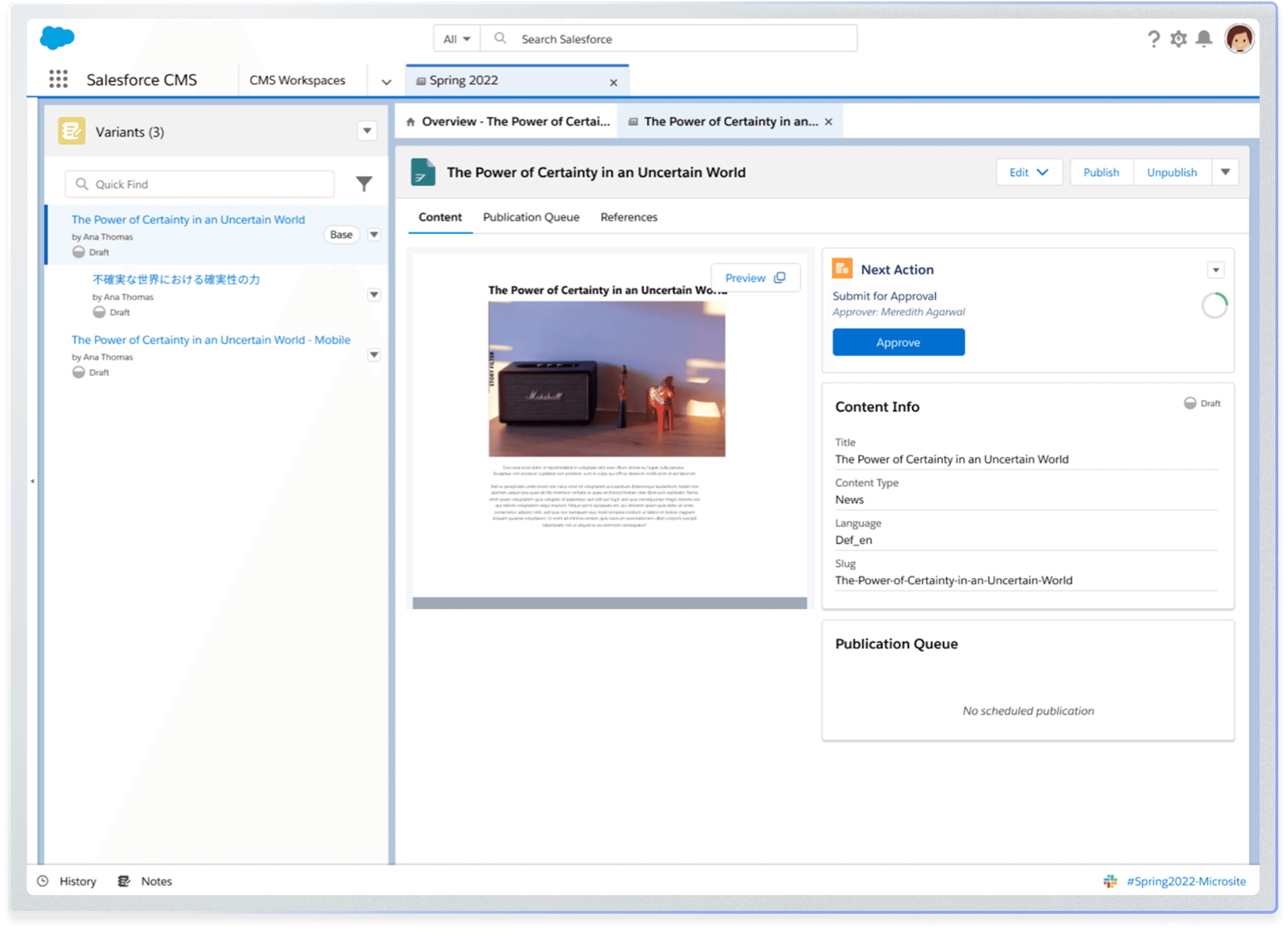Click the blue Approve button
Viewport: 1288px width, 930px height.
pyautogui.click(x=898, y=343)
